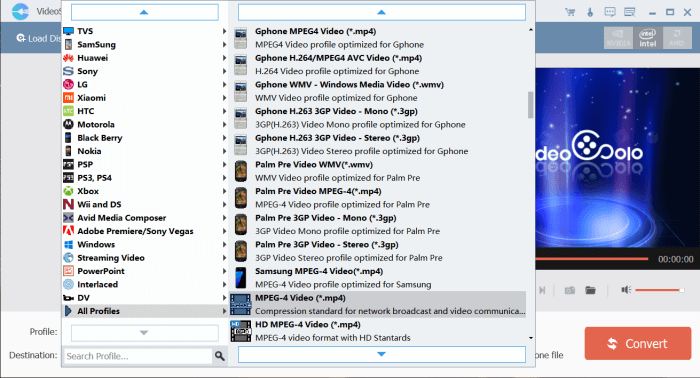Choose Gphone MPEG4 Video (*.mp4) profile
Screen dimensions: 700x378
point(378,38)
